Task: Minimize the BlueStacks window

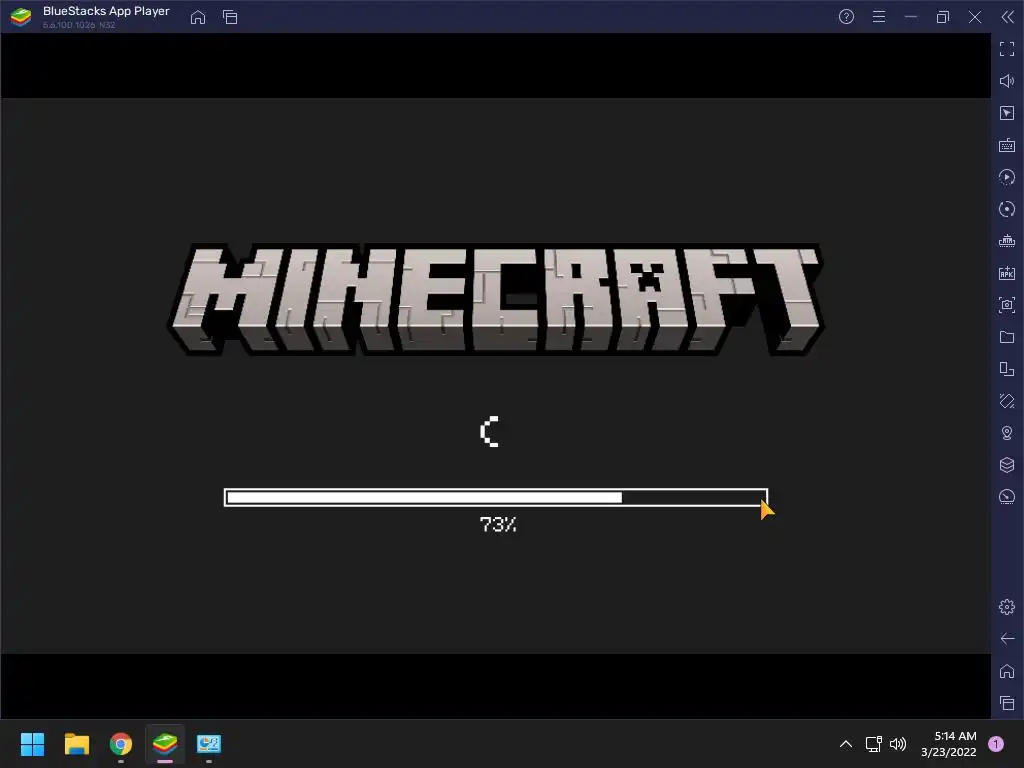Action: tap(911, 17)
